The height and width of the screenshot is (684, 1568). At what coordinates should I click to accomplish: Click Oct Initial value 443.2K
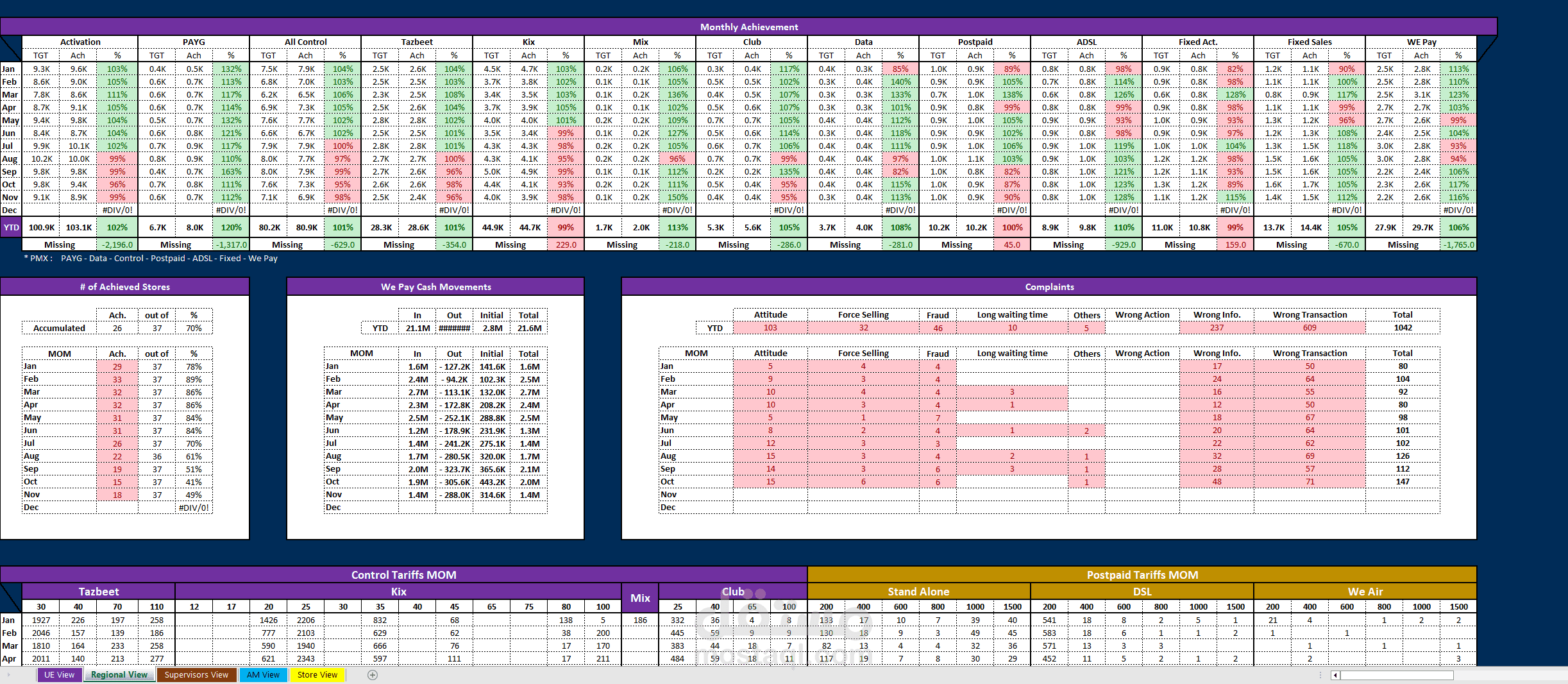[492, 482]
